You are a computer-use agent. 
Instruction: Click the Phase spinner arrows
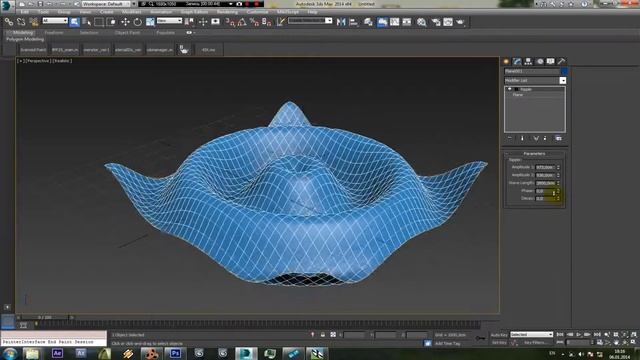click(558, 191)
